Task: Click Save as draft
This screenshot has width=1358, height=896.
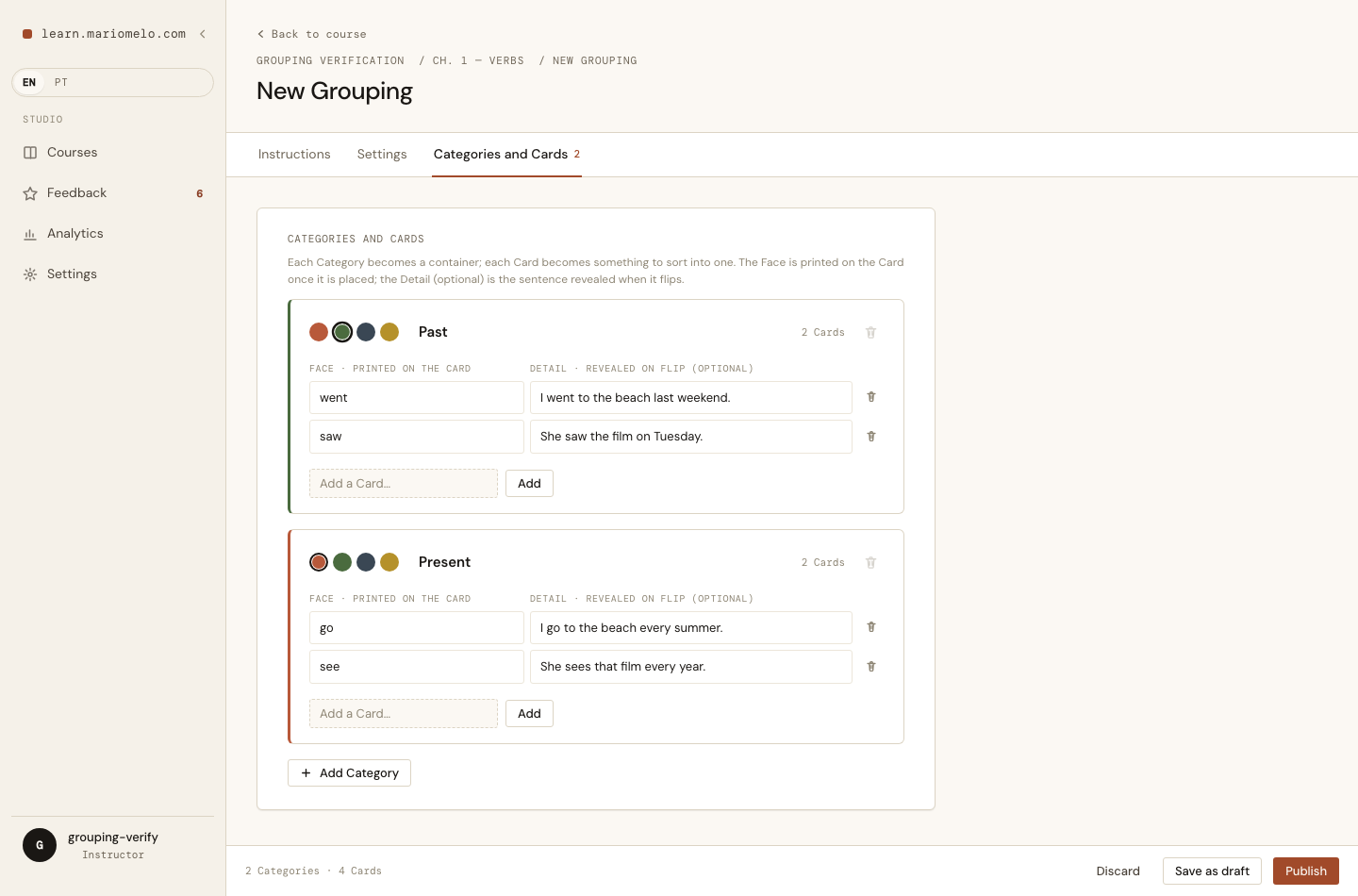Action: pyautogui.click(x=1212, y=871)
